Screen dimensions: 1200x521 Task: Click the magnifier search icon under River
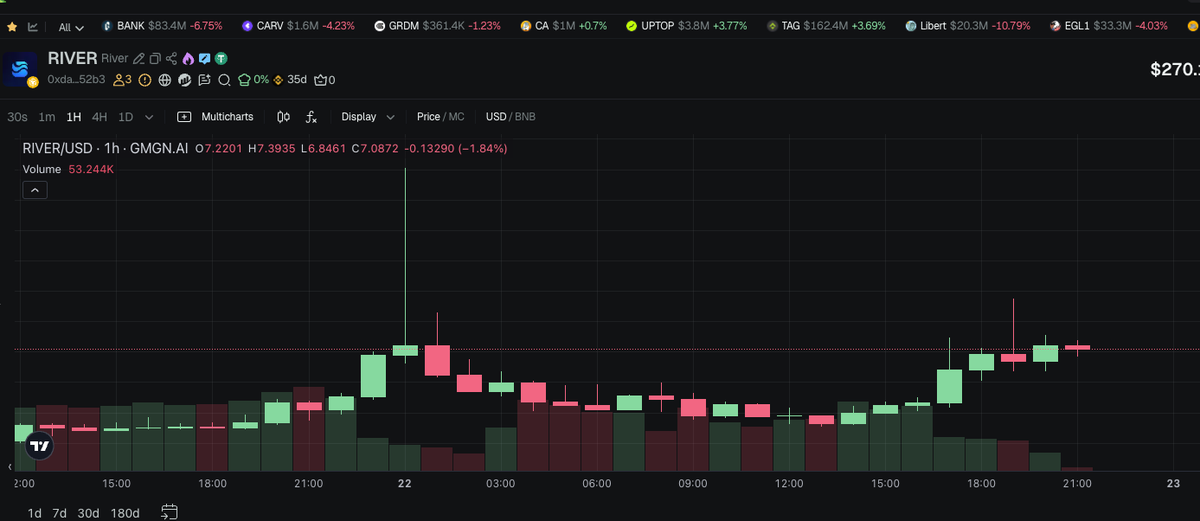[x=225, y=80]
